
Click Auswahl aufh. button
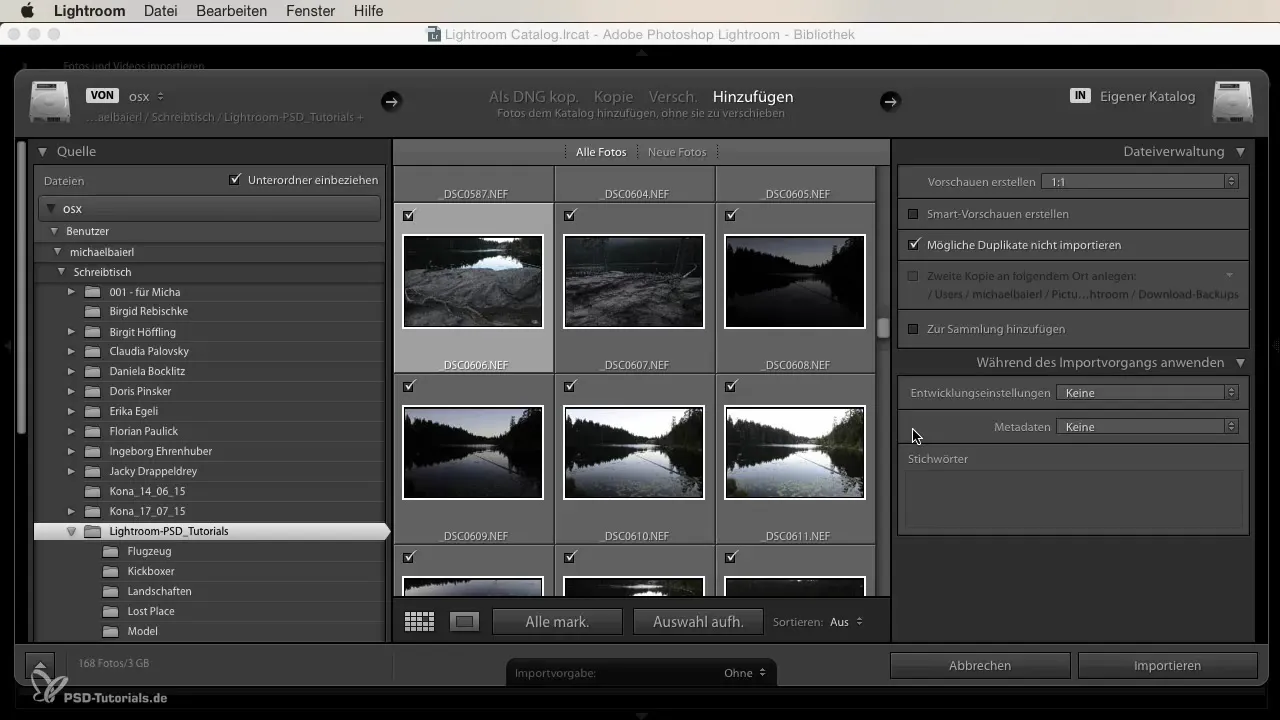(698, 622)
